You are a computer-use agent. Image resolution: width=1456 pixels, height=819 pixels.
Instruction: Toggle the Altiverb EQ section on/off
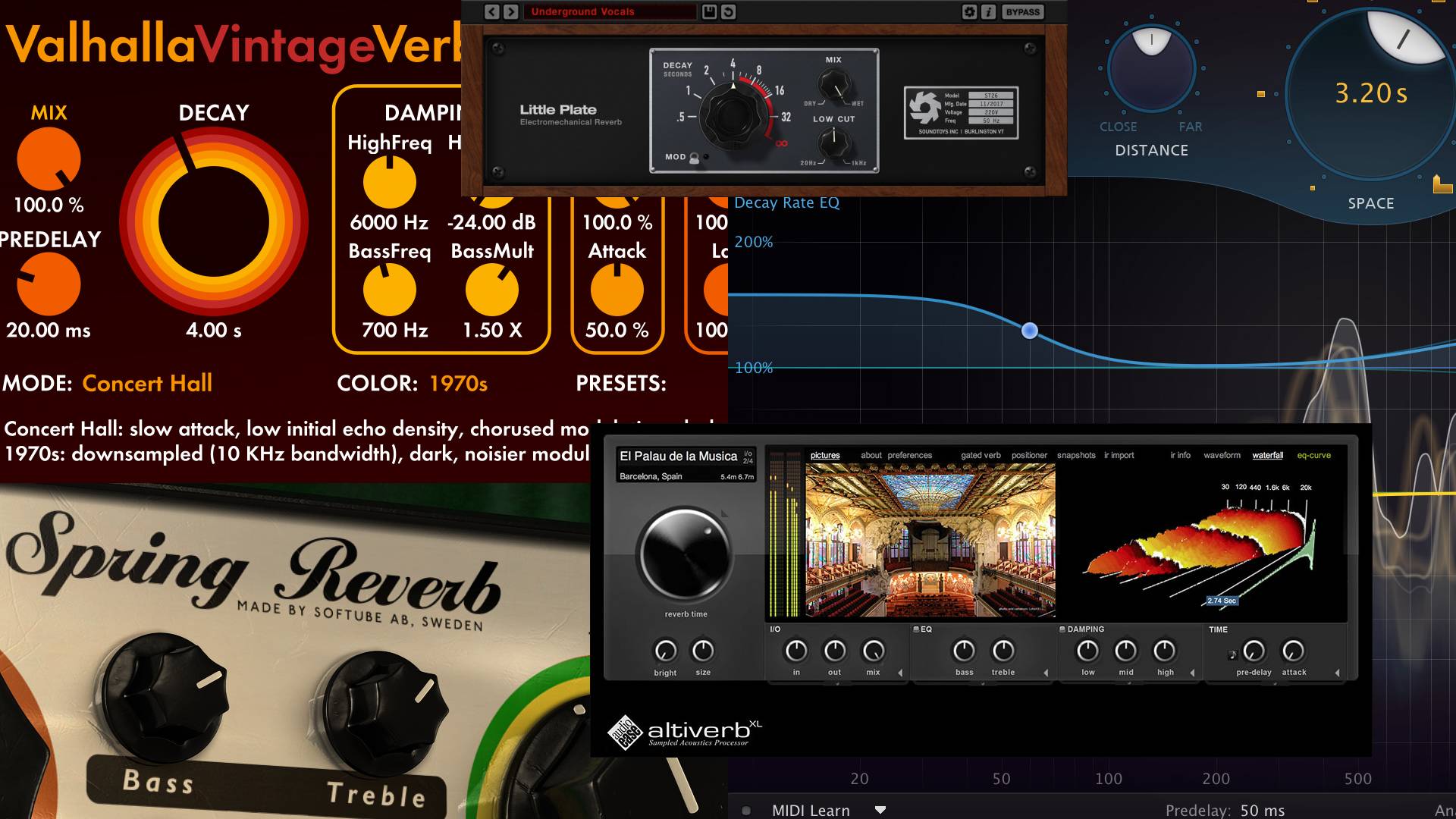[916, 629]
